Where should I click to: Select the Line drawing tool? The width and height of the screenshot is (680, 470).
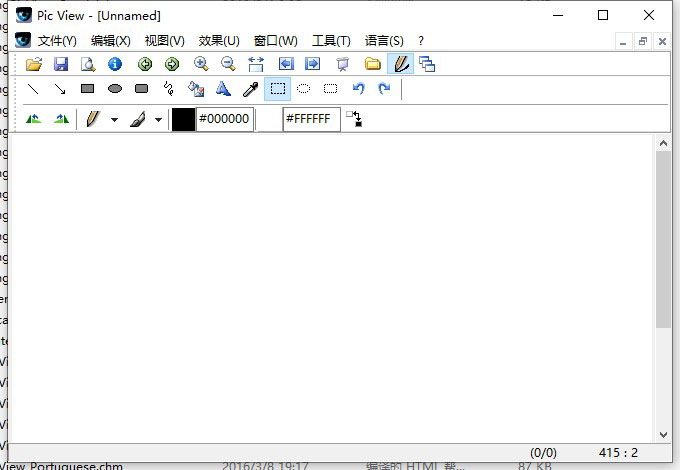33,89
